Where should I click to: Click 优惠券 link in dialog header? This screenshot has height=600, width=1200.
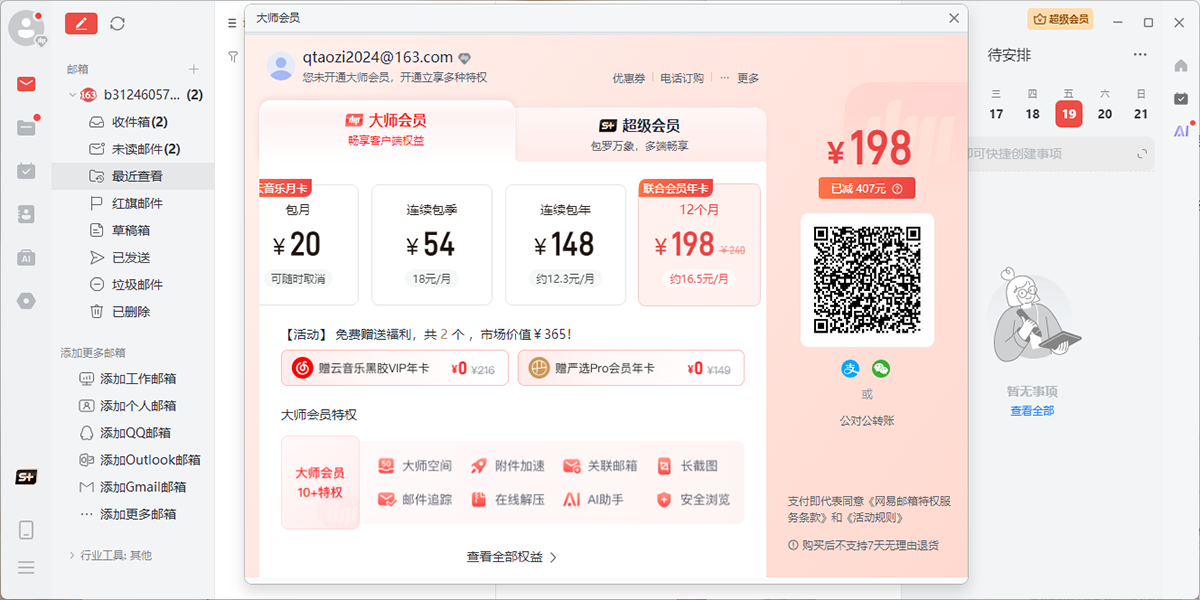click(629, 78)
